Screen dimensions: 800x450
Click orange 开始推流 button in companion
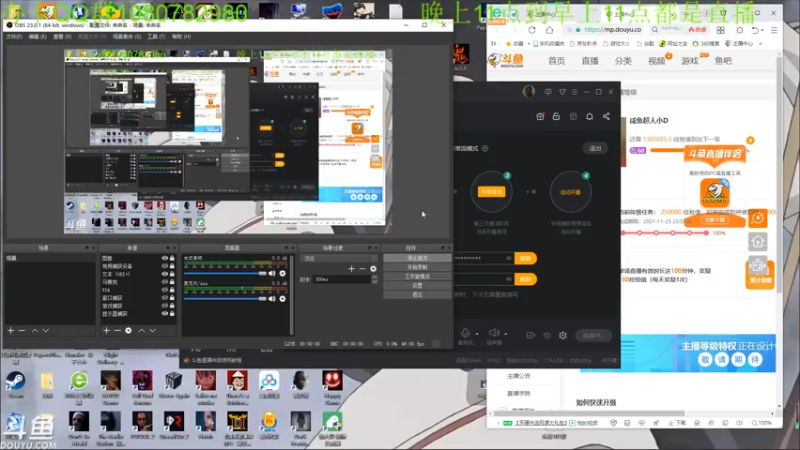click(491, 192)
